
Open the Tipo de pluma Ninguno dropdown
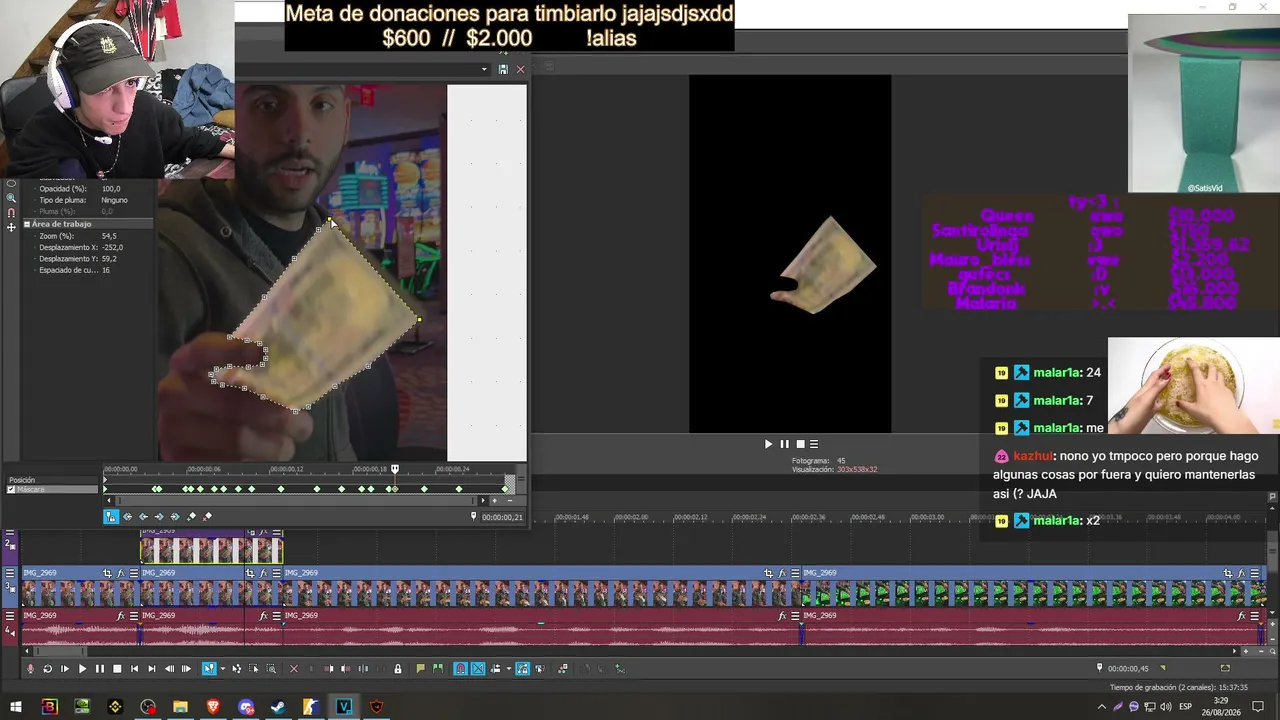113,200
